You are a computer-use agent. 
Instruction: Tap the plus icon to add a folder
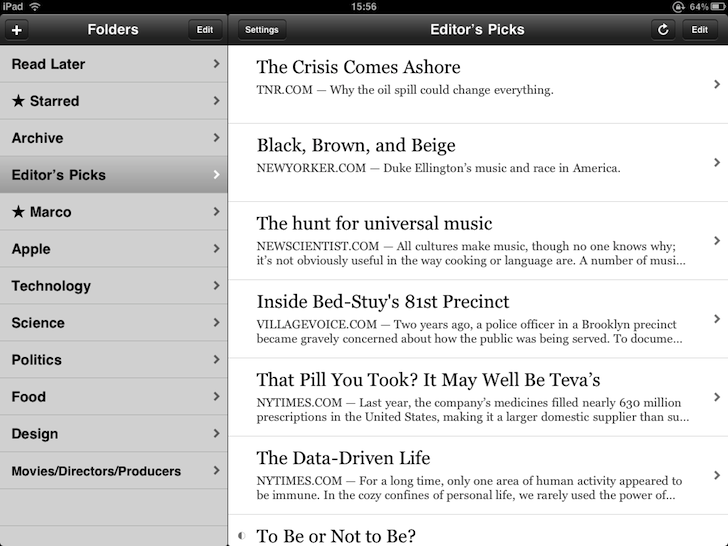(17, 30)
